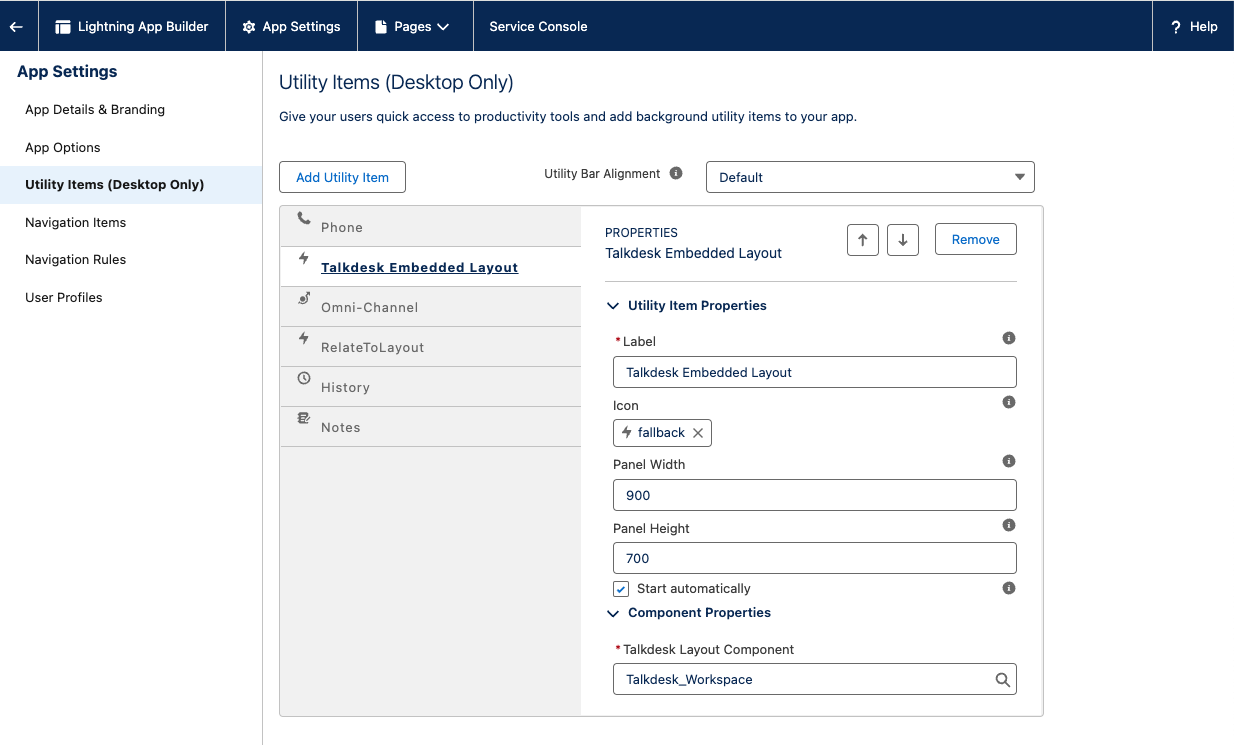The image size is (1234, 745).
Task: Click the info icon for the Label field
Action: (1009, 338)
